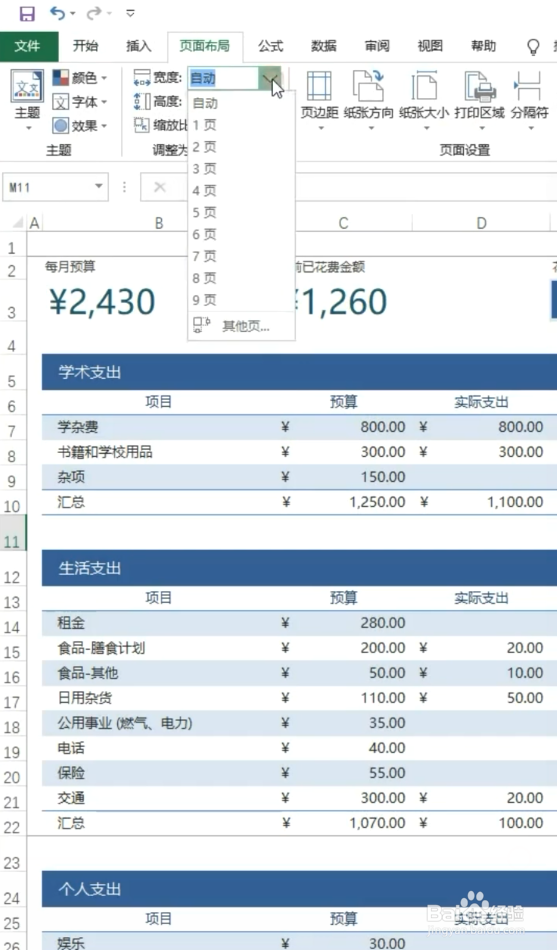Choose 7 页 in the width list
The image size is (557, 950).
pos(241,256)
